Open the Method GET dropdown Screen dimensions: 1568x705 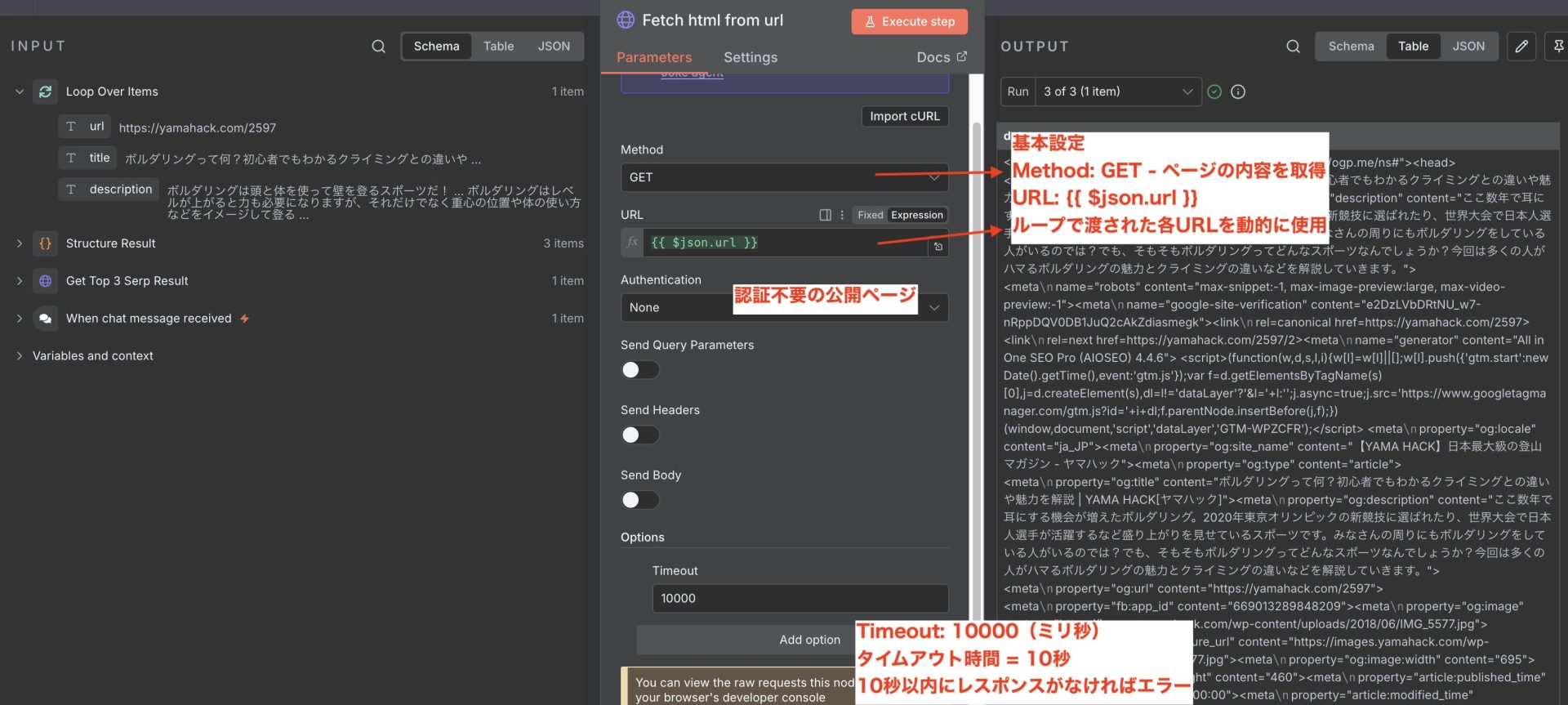(784, 177)
